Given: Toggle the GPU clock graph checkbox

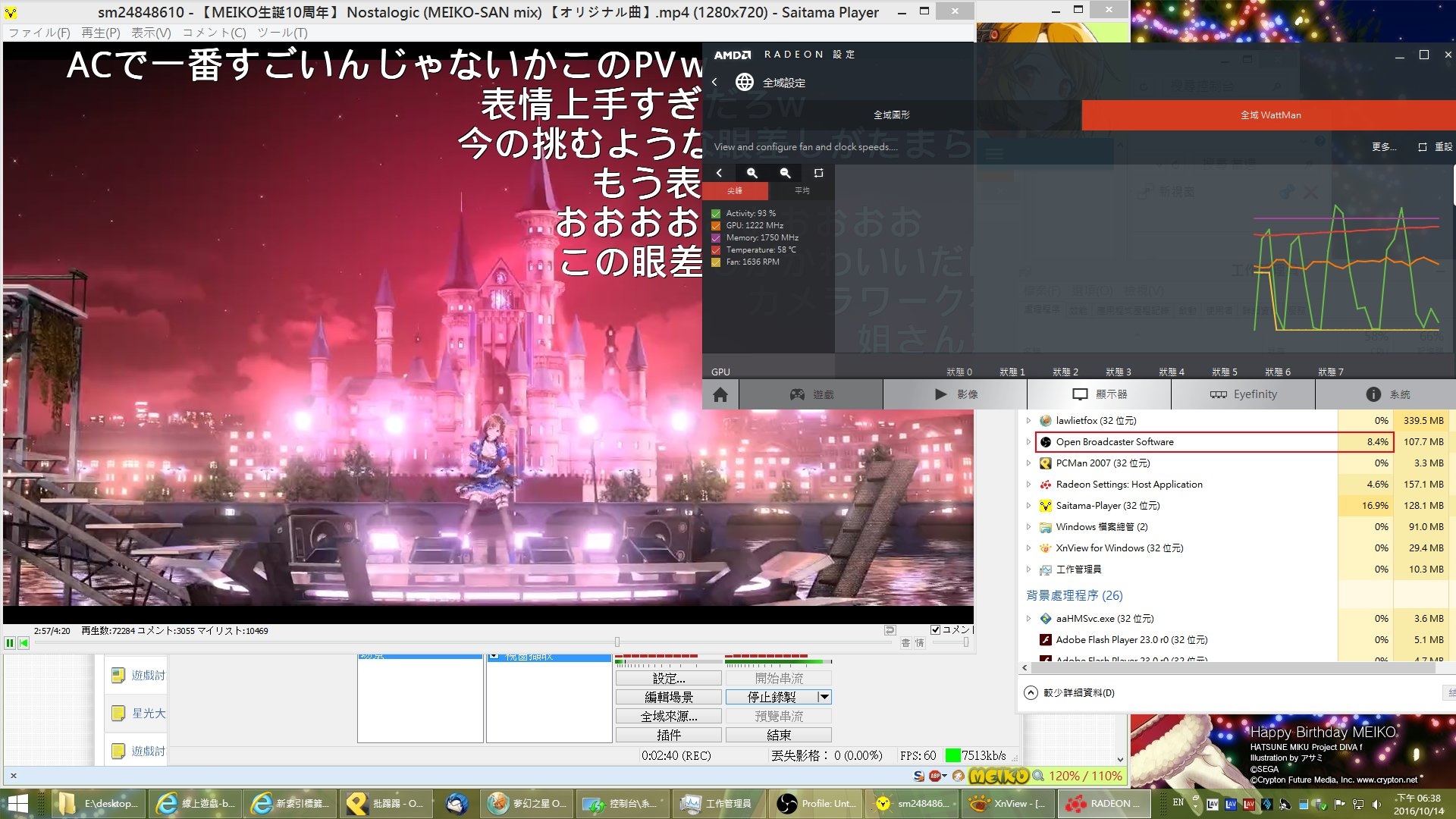Looking at the screenshot, I should tap(716, 226).
